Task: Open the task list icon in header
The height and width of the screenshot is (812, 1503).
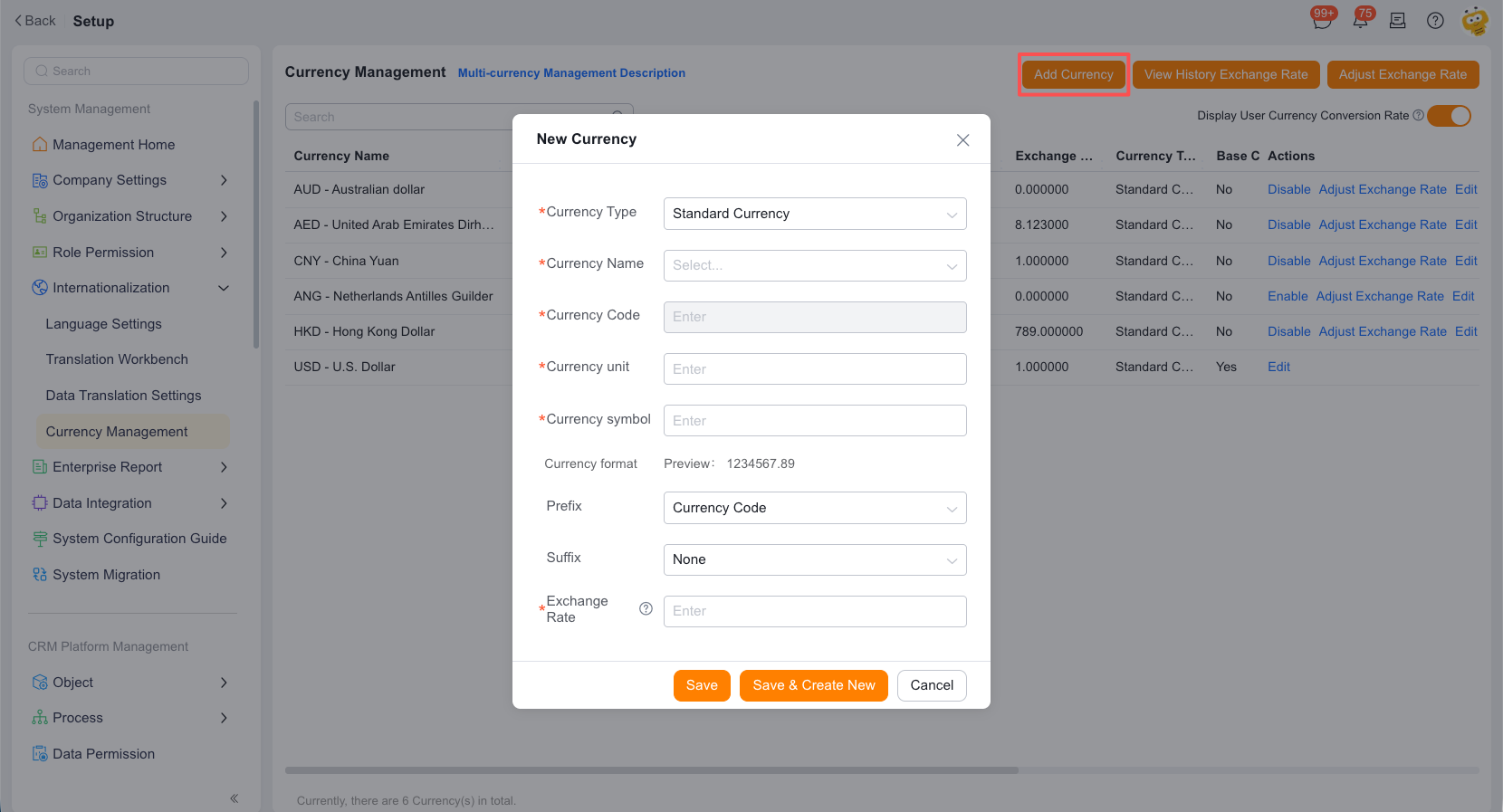Action: pyautogui.click(x=1398, y=21)
